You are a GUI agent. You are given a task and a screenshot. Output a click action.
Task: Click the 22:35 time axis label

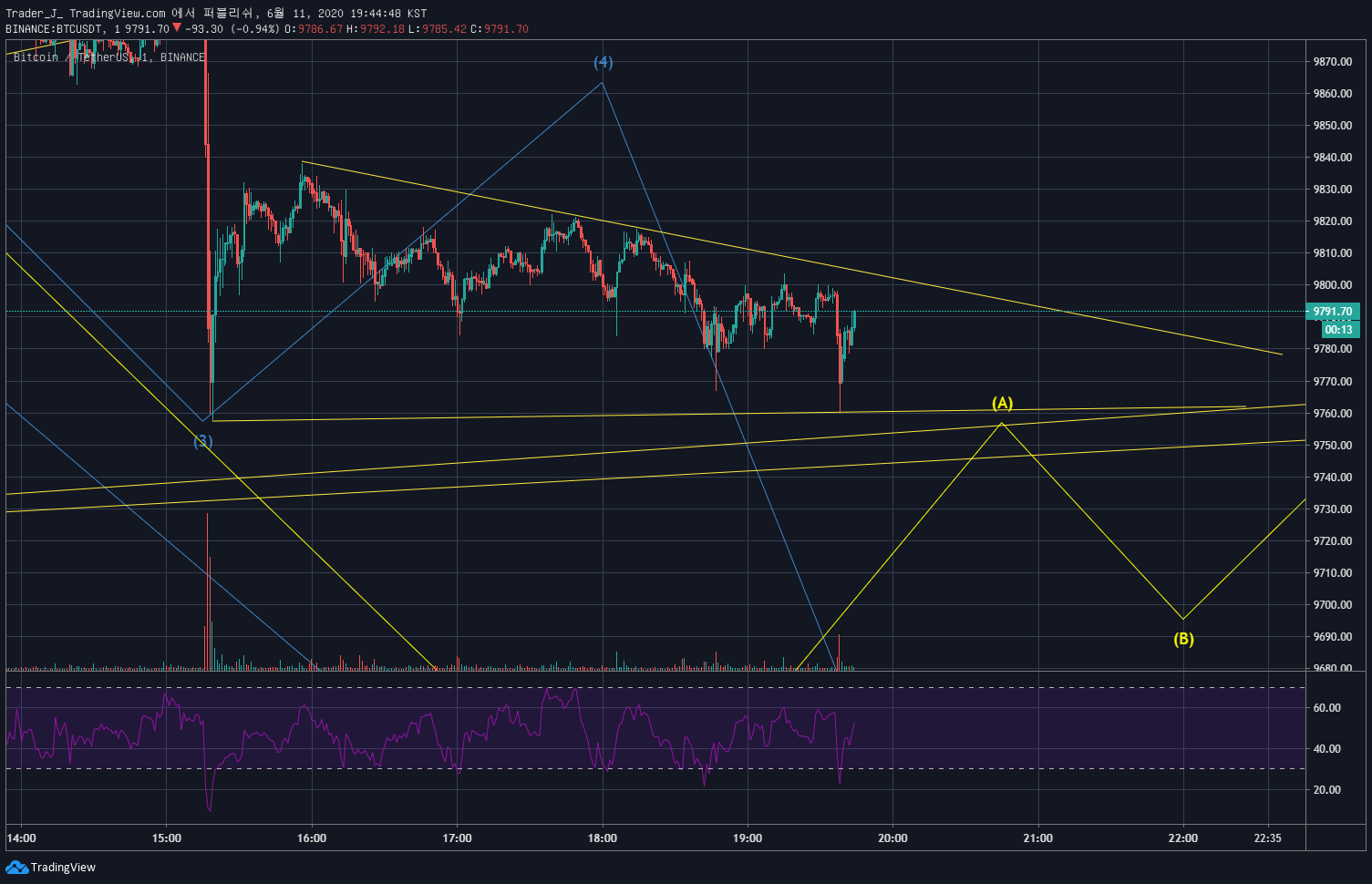(1267, 838)
